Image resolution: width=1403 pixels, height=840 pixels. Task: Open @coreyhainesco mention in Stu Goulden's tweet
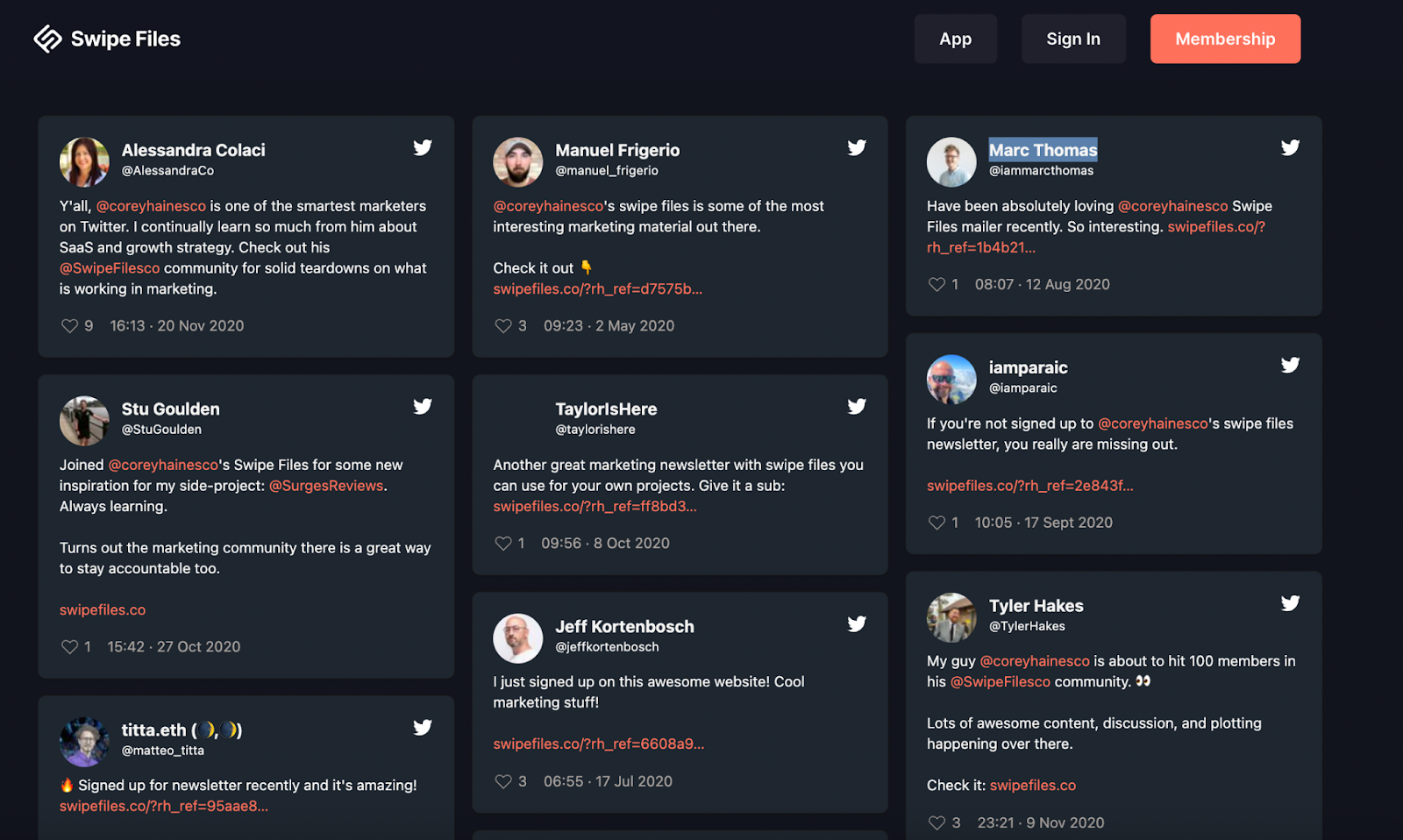163,465
